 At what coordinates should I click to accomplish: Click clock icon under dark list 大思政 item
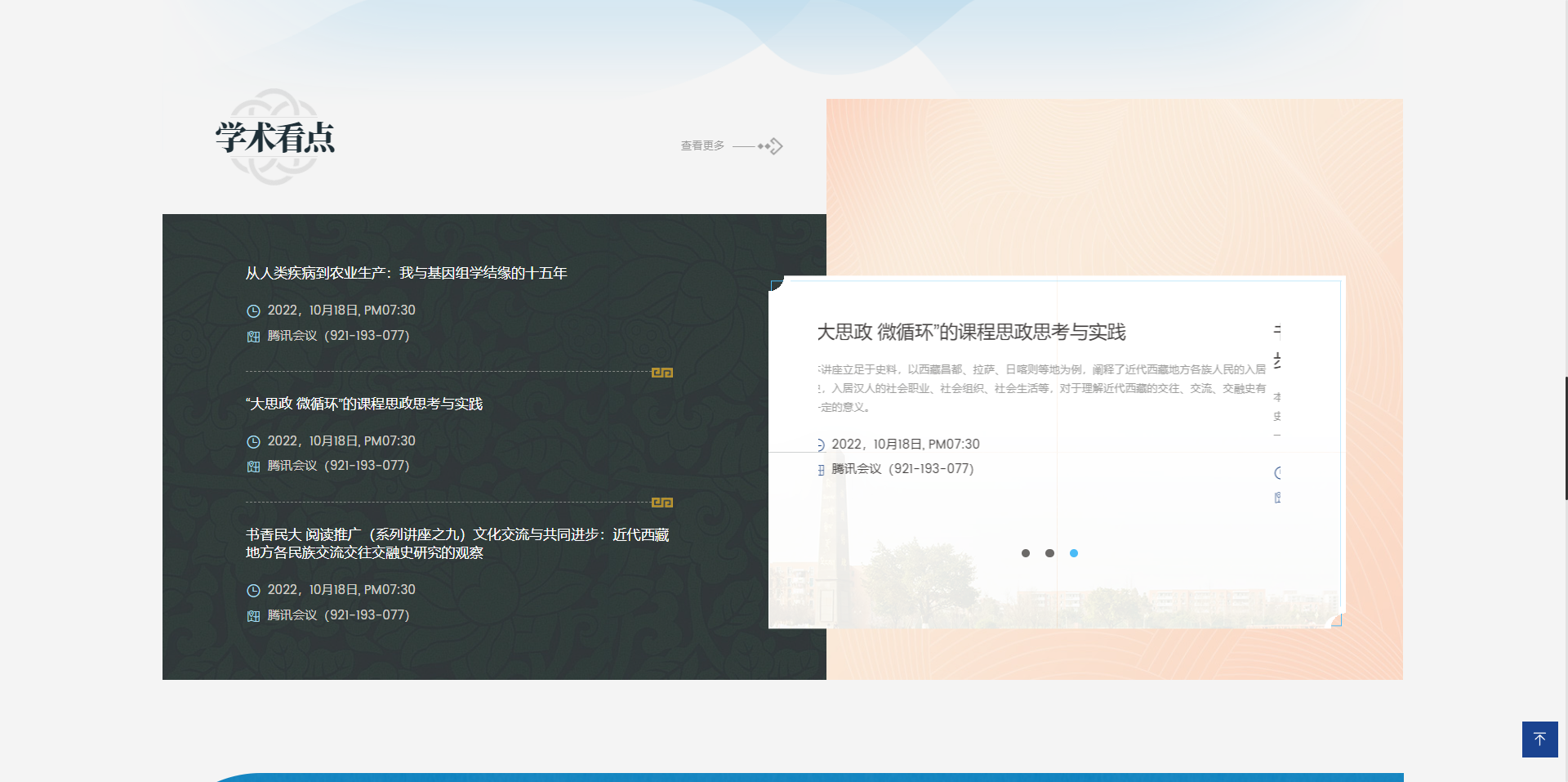point(253,441)
